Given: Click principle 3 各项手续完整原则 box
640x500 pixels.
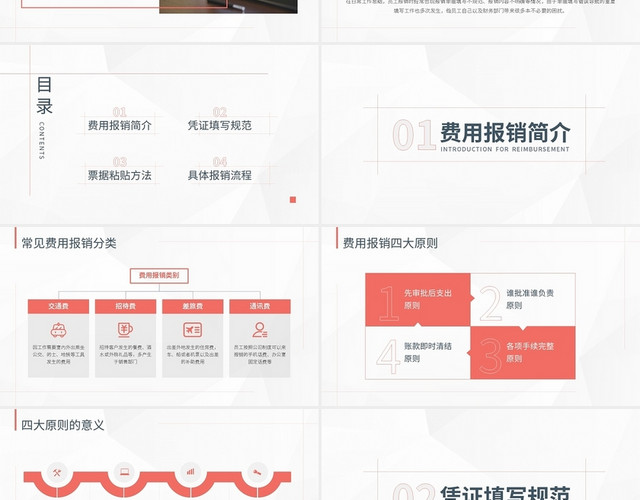Looking at the screenshot, I should pyautogui.click(x=523, y=353).
